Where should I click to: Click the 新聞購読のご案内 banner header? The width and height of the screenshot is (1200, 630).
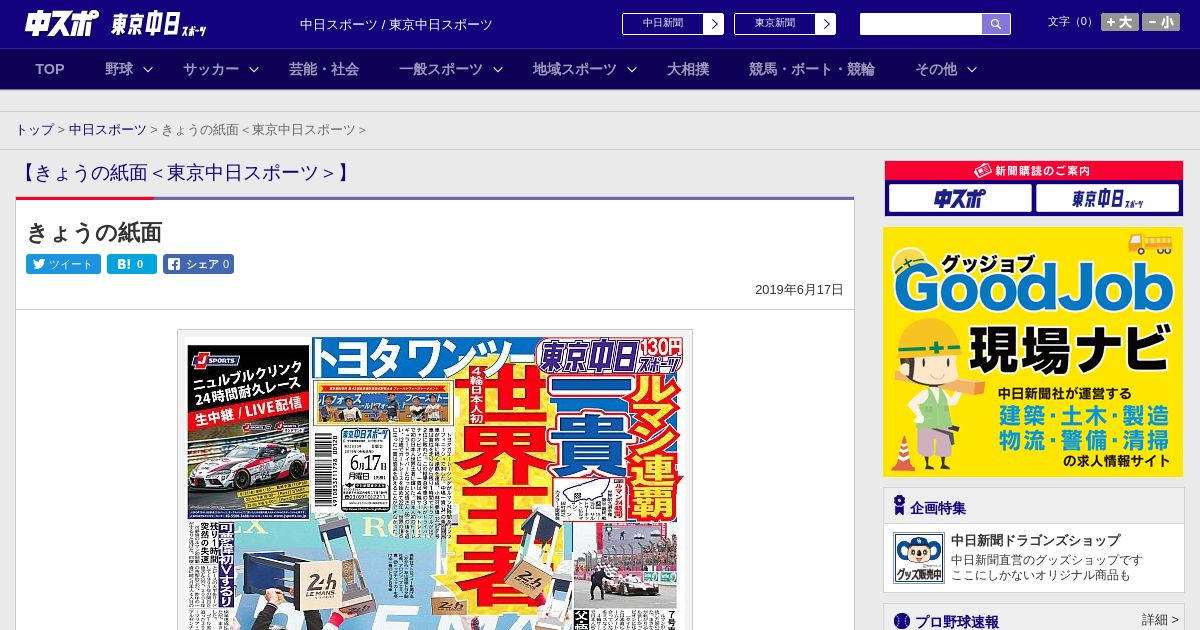(x=1033, y=171)
